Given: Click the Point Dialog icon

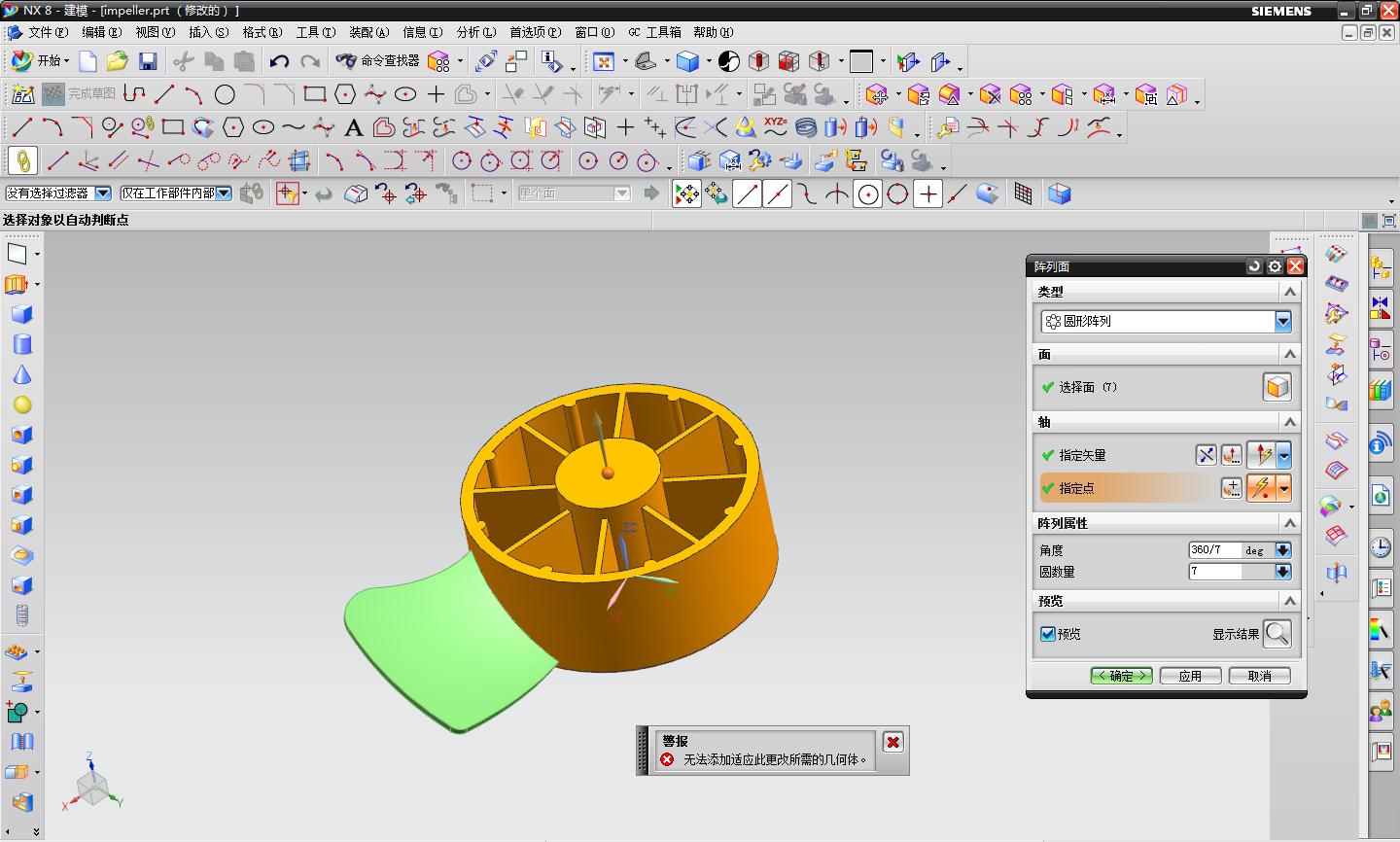Looking at the screenshot, I should (1232, 488).
